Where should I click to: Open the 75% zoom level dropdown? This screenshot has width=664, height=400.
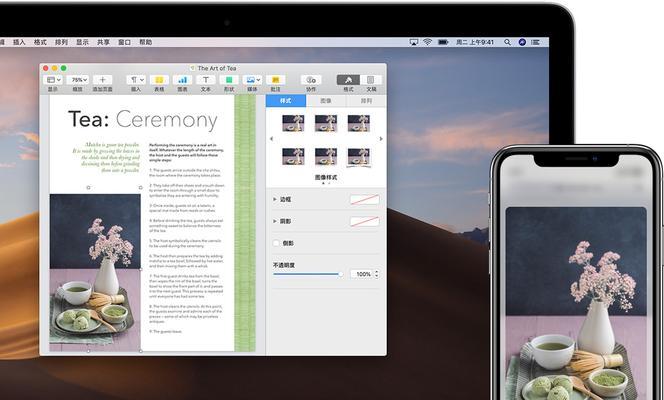click(x=78, y=80)
